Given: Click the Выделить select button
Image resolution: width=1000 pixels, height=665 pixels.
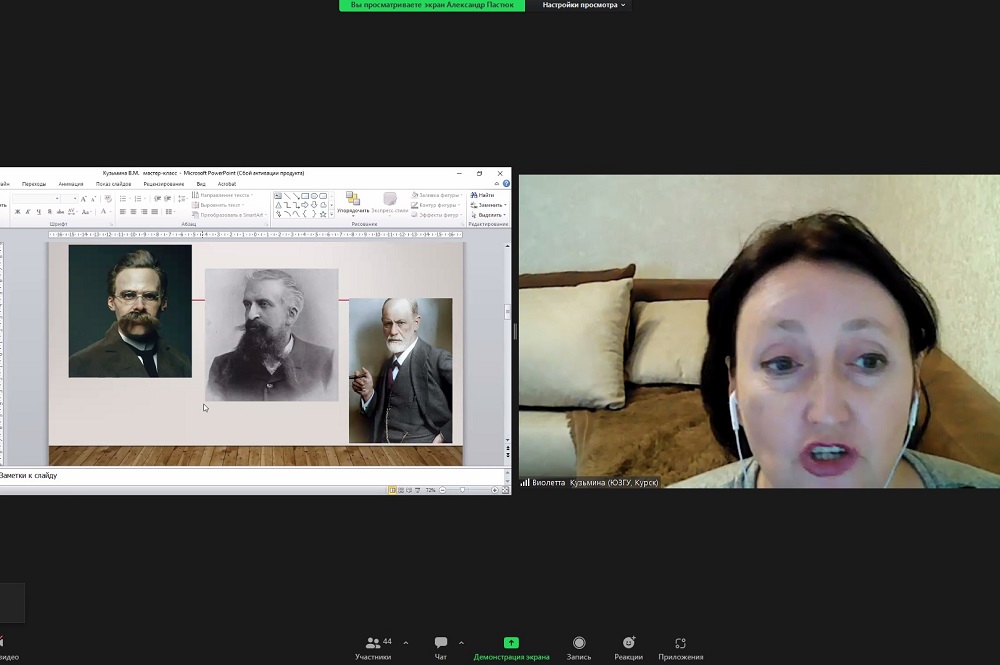Looking at the screenshot, I should [489, 215].
